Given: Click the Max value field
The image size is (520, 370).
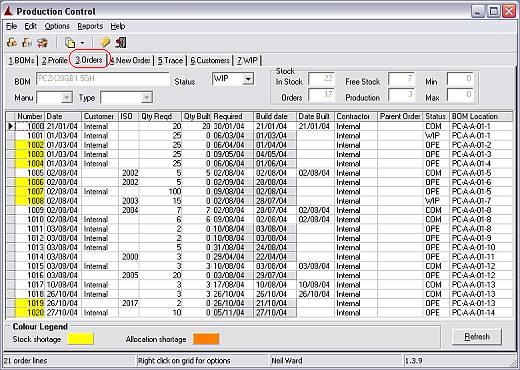Looking at the screenshot, I should tap(460, 95).
